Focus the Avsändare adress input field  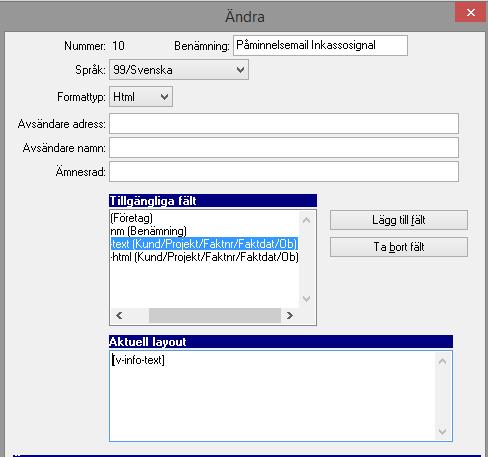[x=284, y=124]
